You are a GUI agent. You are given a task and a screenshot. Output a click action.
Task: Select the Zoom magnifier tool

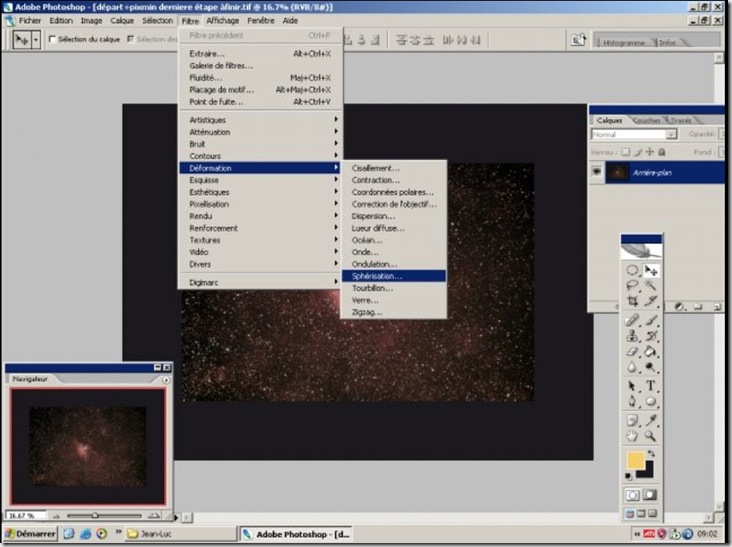651,436
